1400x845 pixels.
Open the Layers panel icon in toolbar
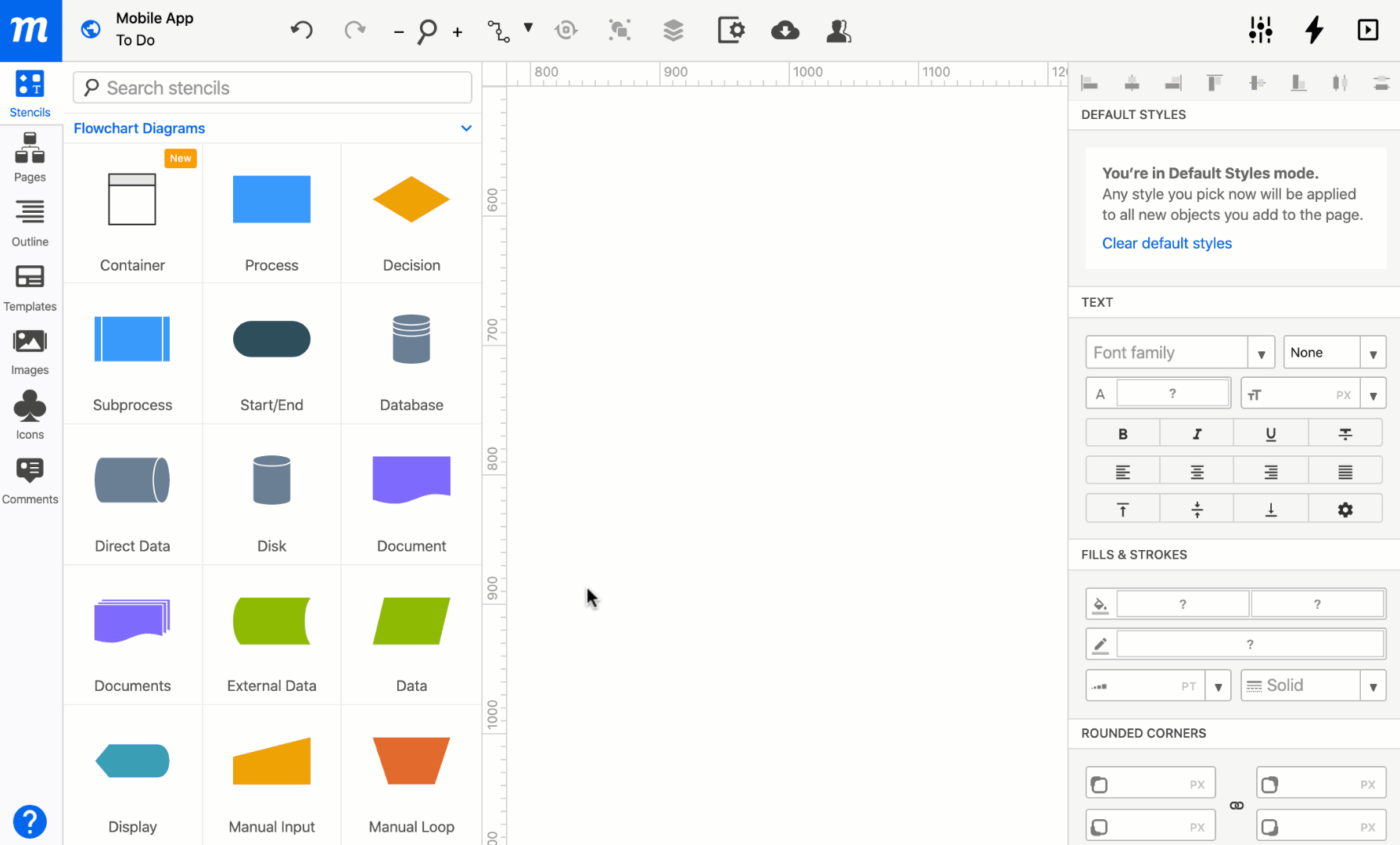673,31
